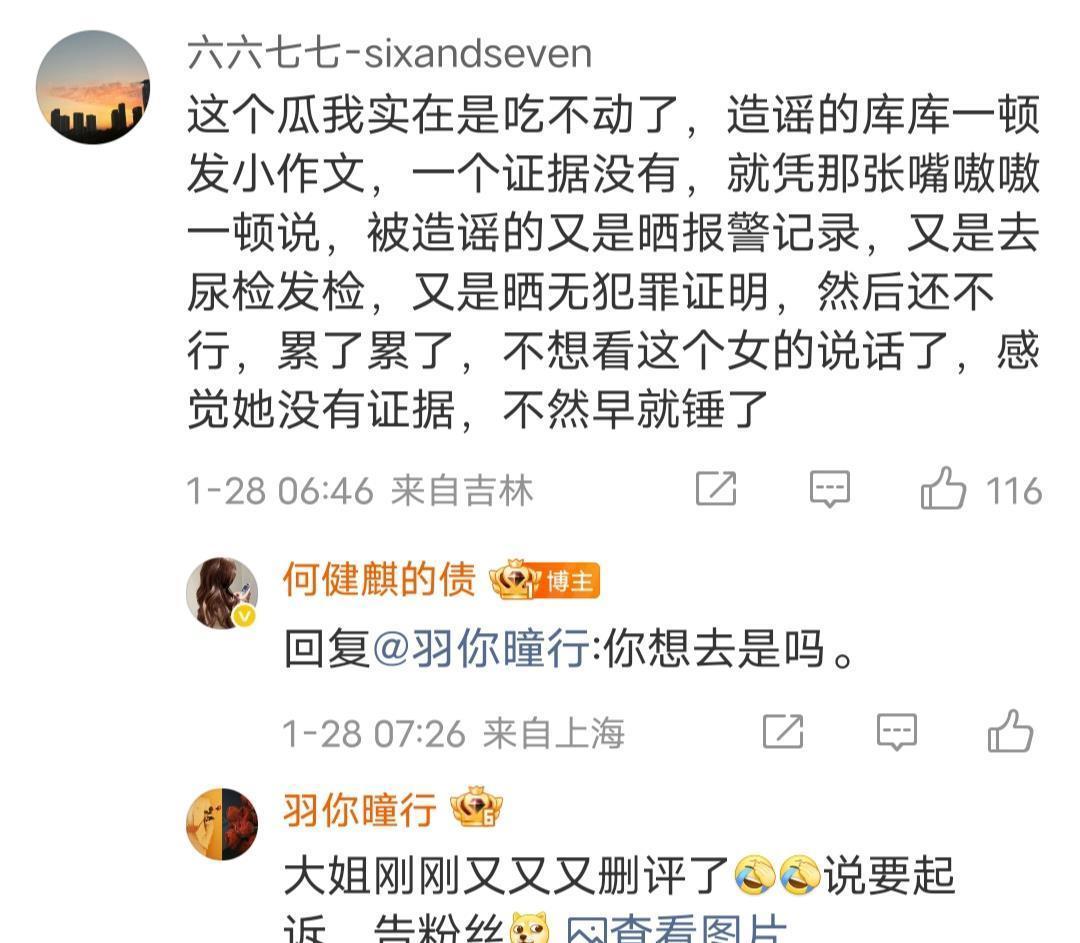Open the 羽你瞳行 avatar image
The width and height of the screenshot is (1080, 943).
222,825
